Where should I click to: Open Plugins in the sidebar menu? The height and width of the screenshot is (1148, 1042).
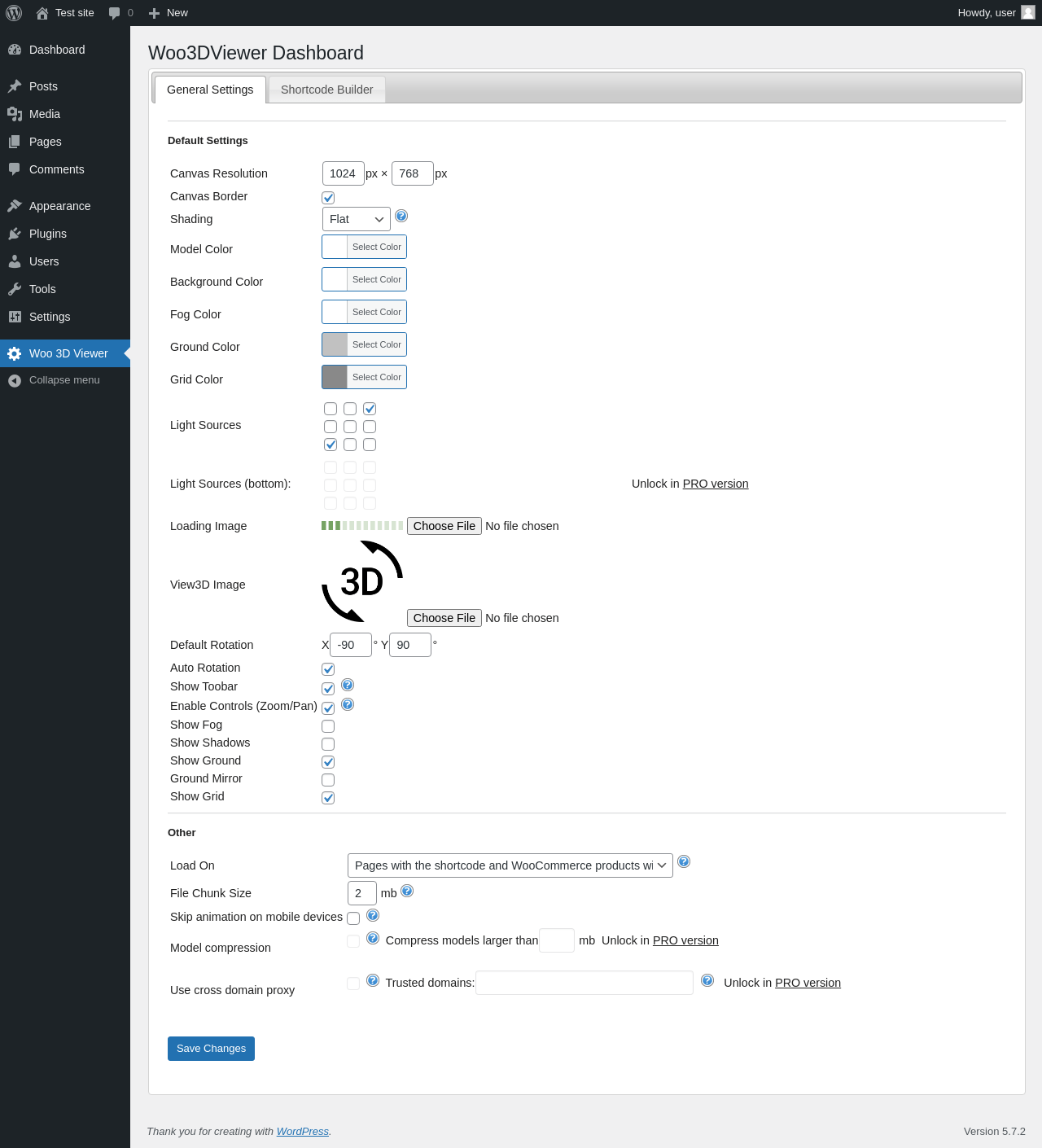[x=48, y=234]
